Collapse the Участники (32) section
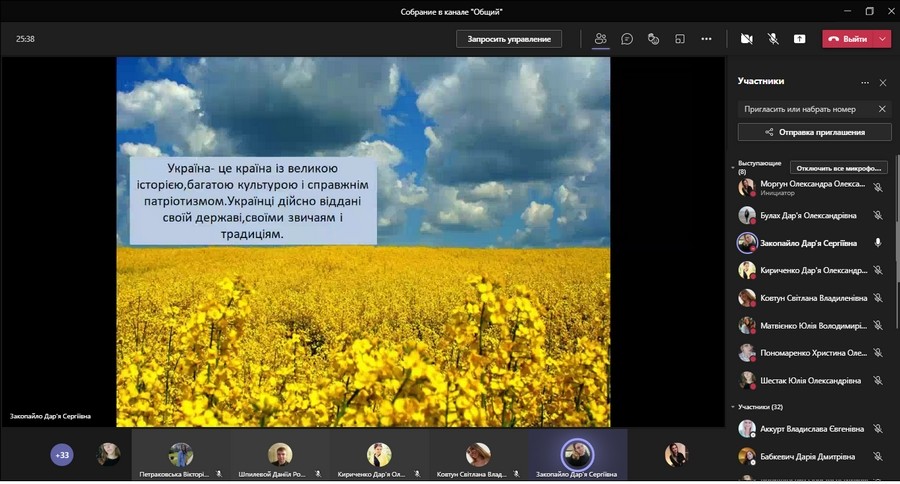 [733, 407]
